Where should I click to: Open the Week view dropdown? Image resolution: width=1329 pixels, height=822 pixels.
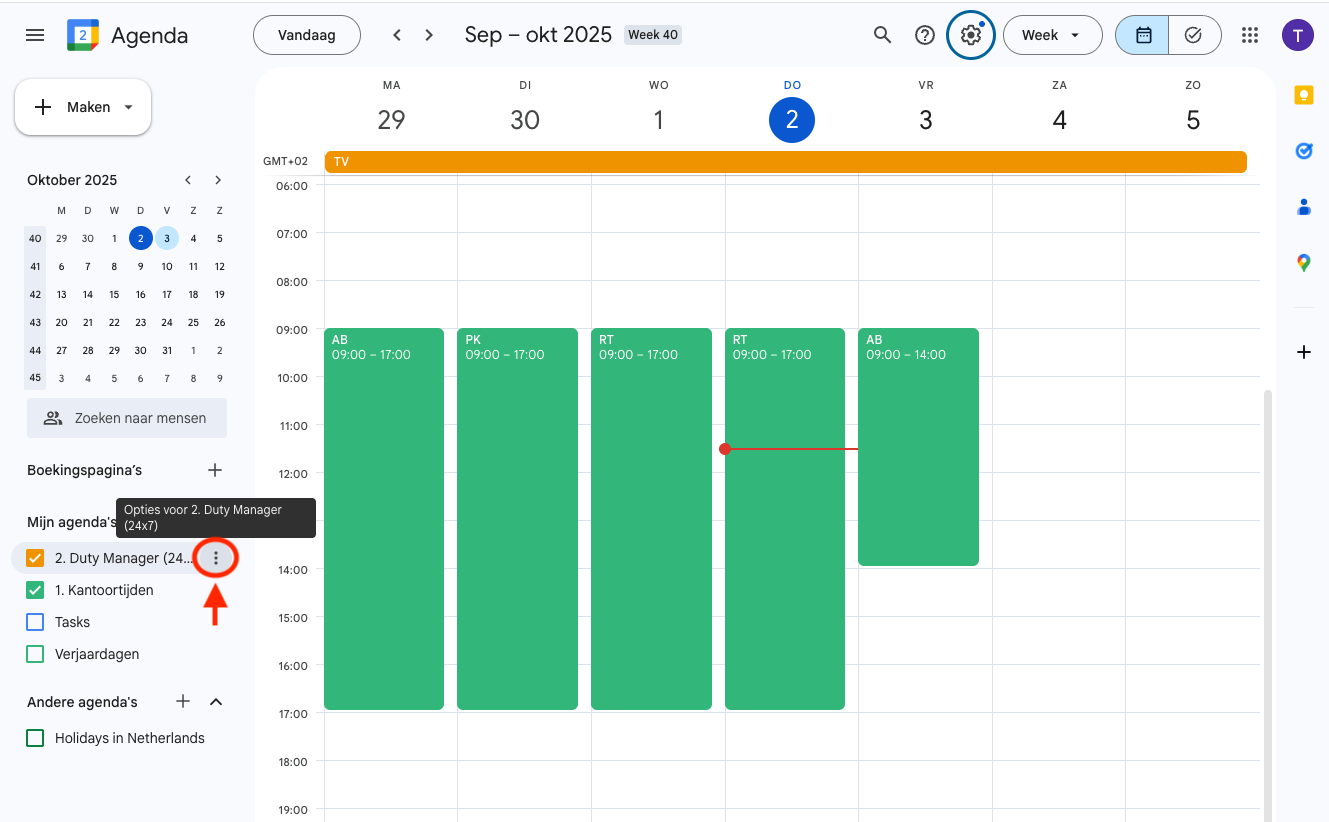pyautogui.click(x=1052, y=35)
